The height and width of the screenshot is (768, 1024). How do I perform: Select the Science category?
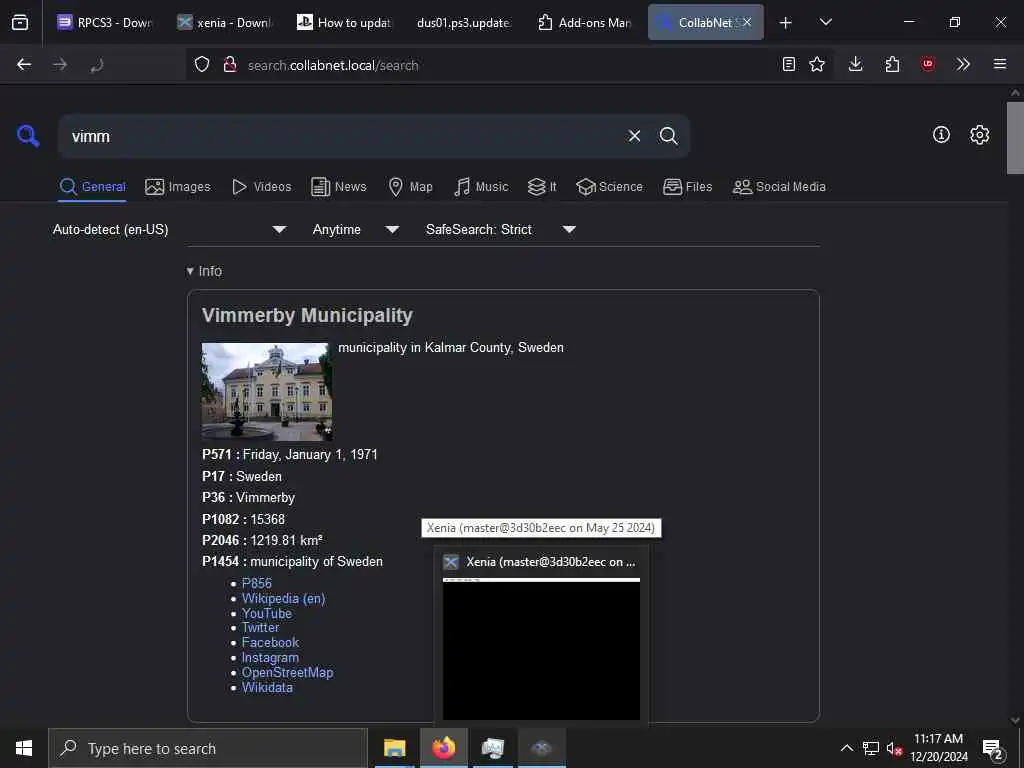(x=609, y=187)
